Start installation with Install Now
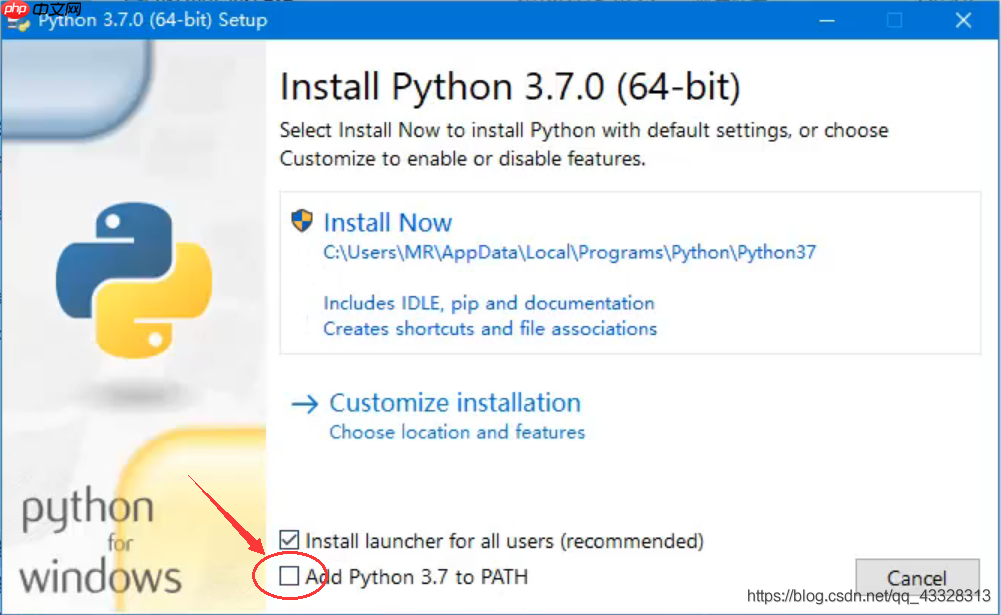The height and width of the screenshot is (615, 1001). click(388, 223)
